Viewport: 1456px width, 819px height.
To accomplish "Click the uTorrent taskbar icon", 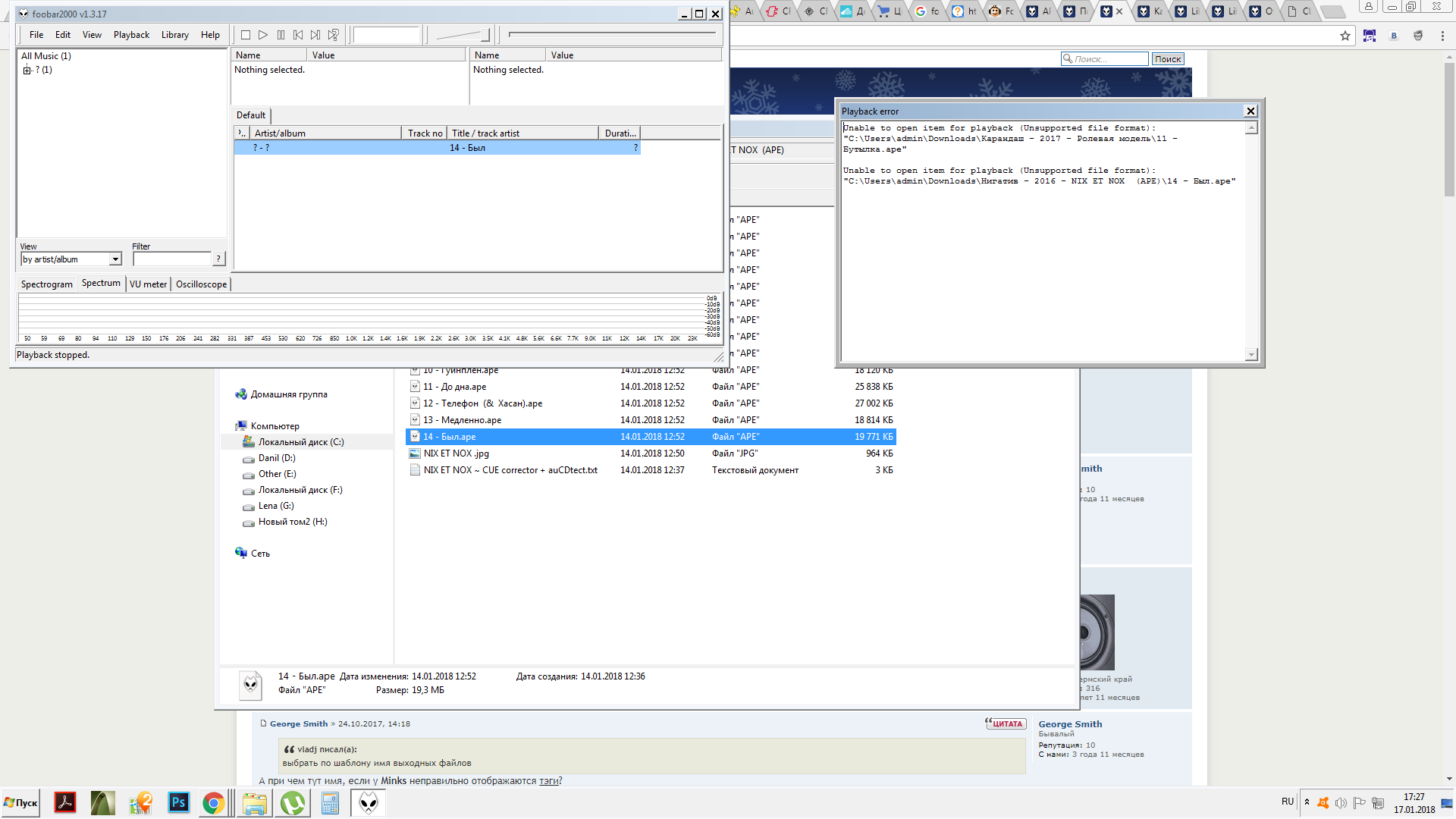I will pos(293,802).
